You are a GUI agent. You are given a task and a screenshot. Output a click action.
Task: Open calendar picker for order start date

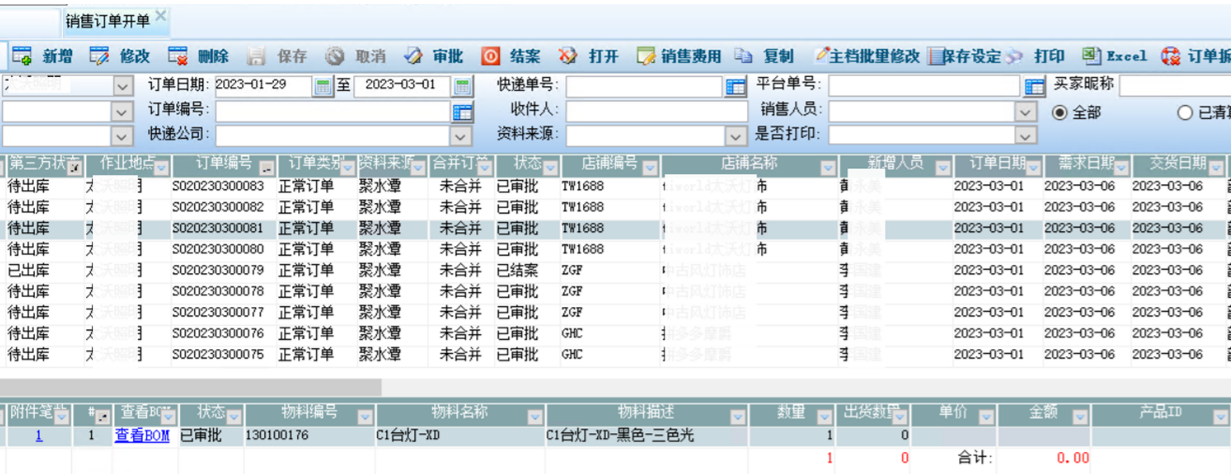click(323, 85)
